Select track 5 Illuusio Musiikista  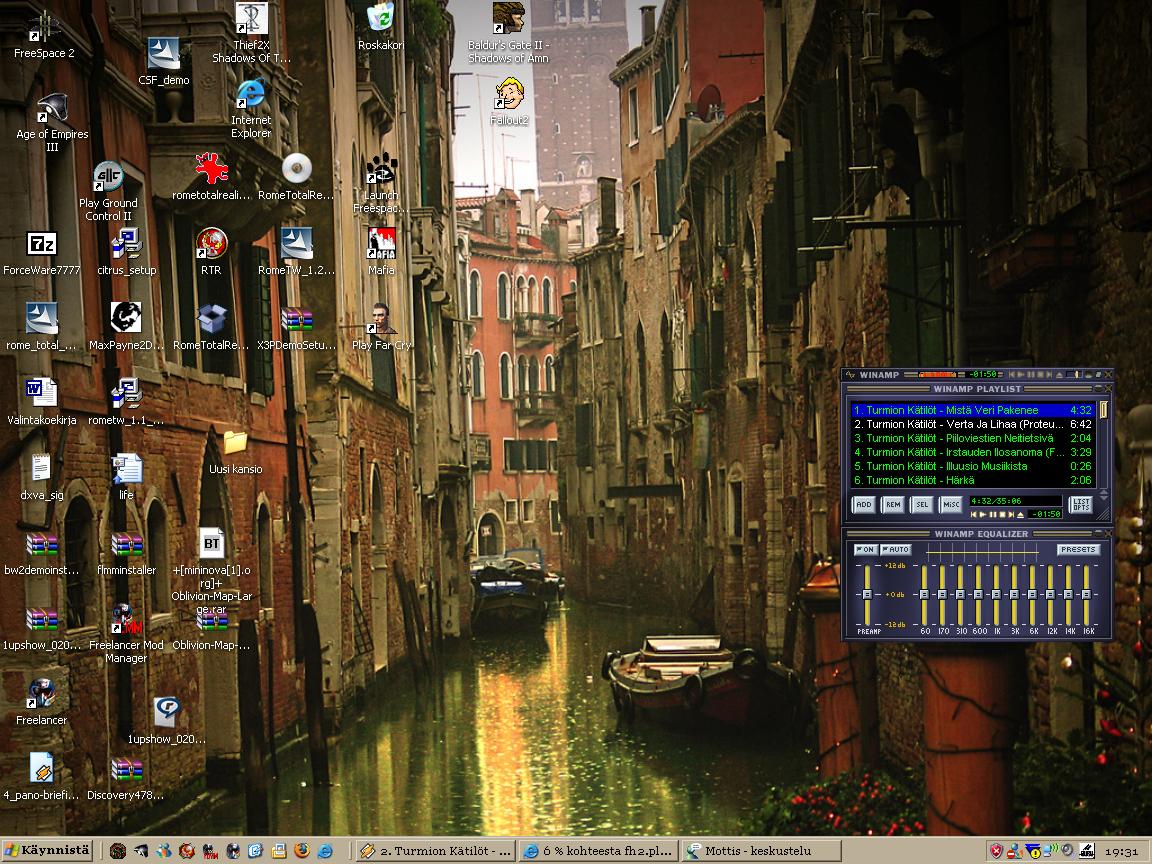(x=973, y=466)
